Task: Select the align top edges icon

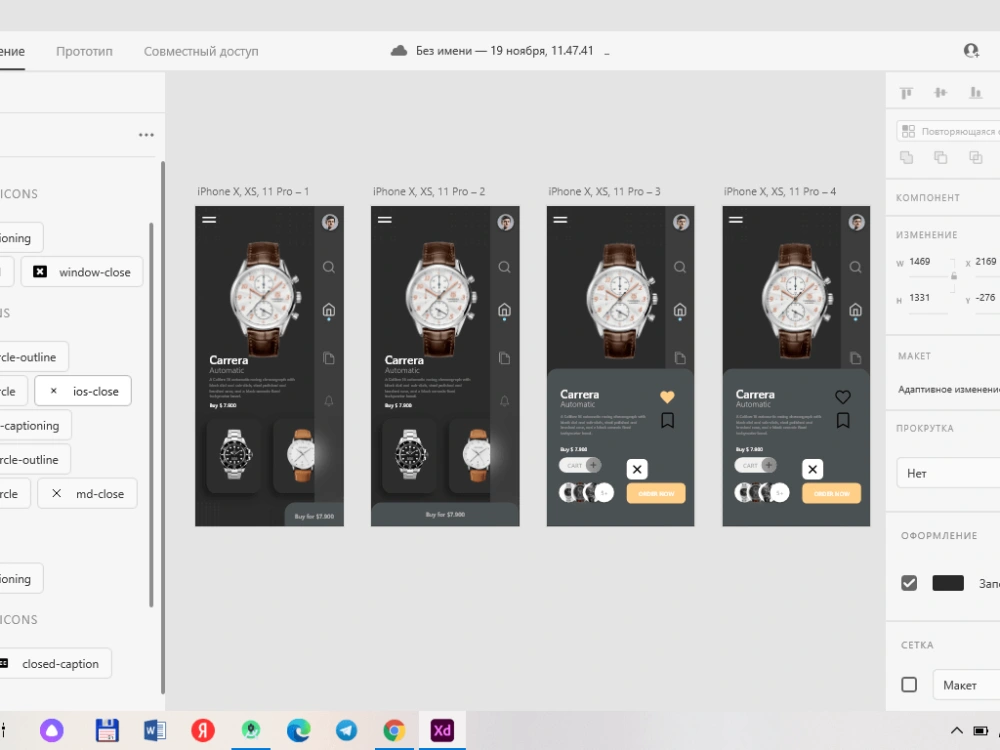Action: [x=905, y=92]
